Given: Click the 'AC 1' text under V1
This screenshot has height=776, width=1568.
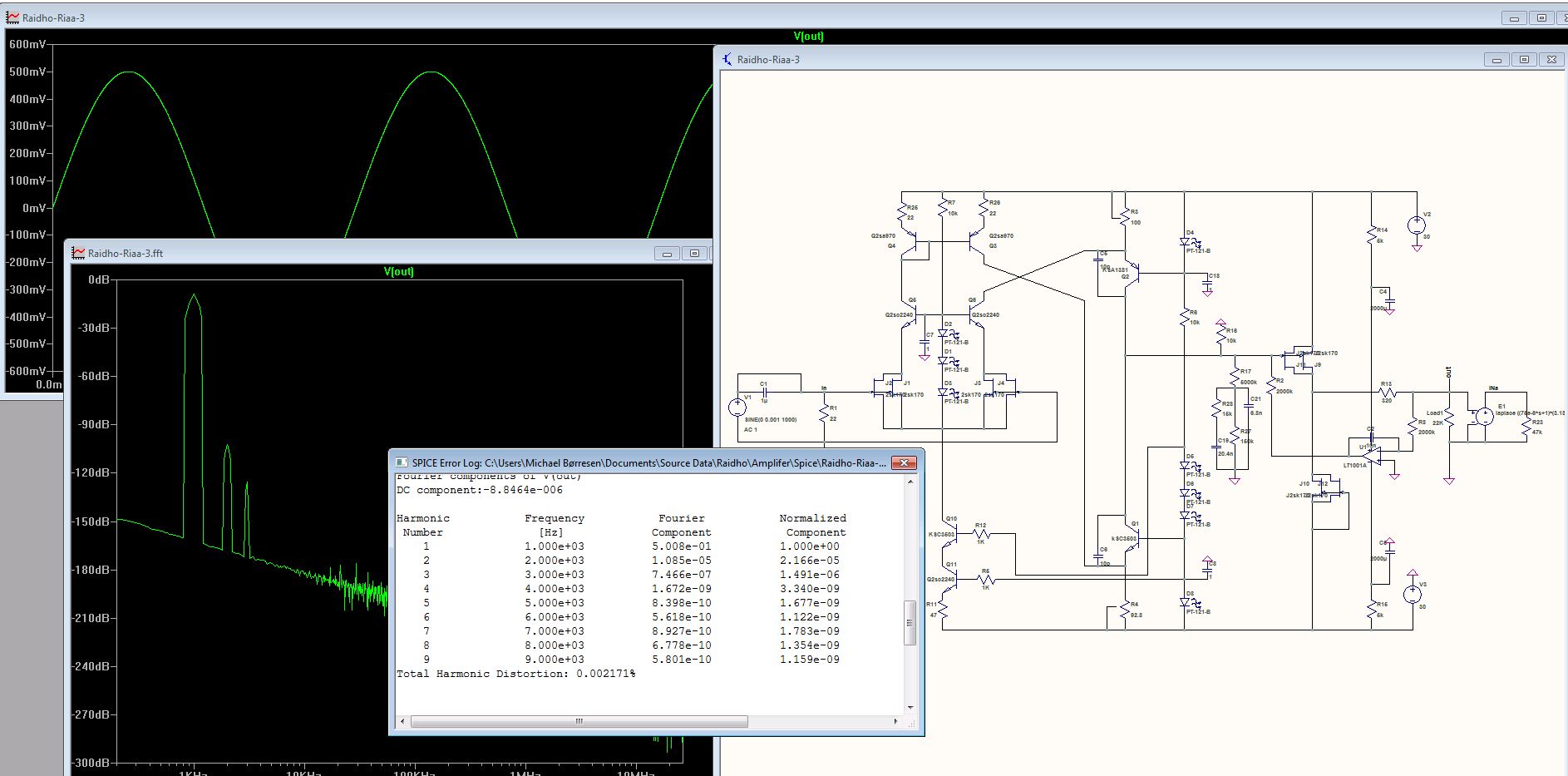Looking at the screenshot, I should [x=751, y=430].
